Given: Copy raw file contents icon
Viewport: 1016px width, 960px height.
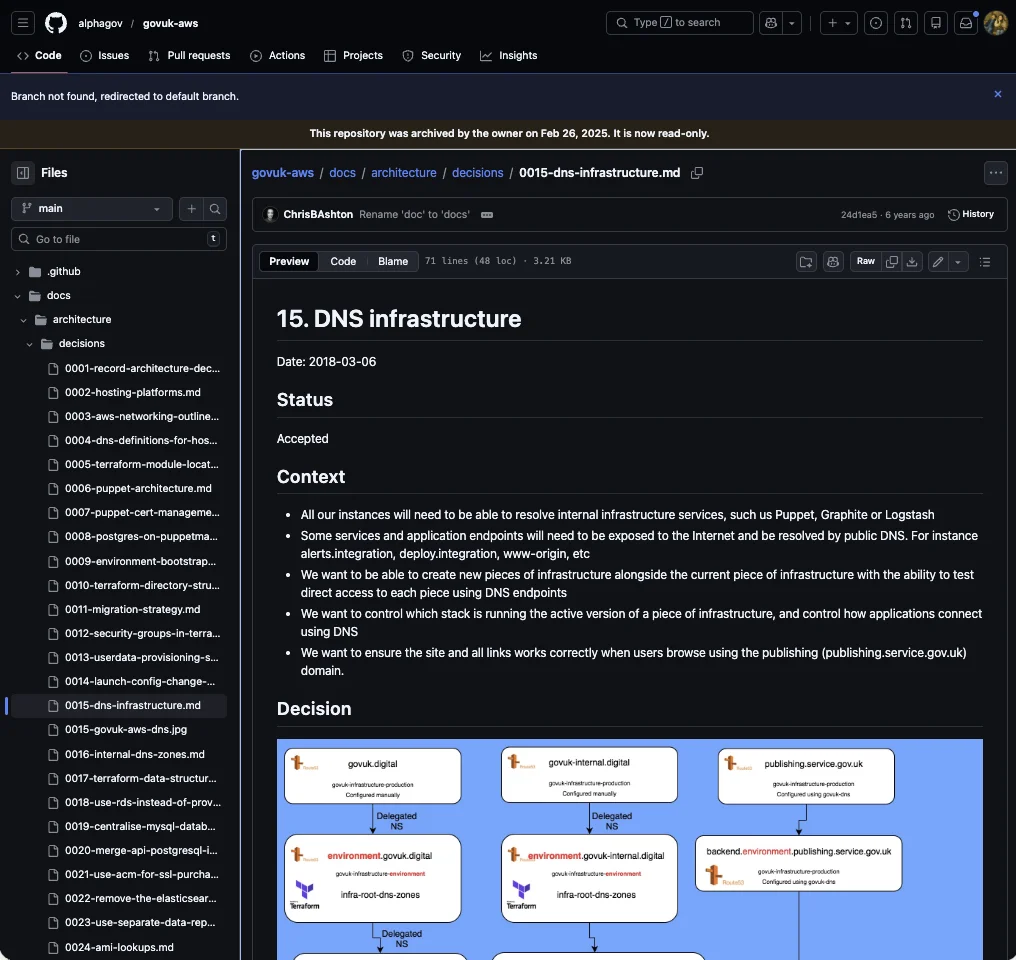Looking at the screenshot, I should [x=892, y=262].
